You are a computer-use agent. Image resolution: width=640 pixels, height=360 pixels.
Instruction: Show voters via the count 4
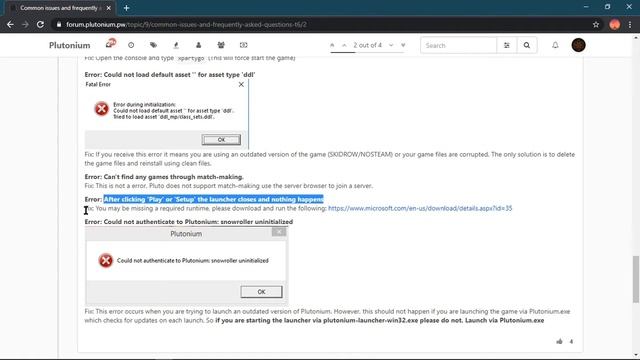click(x=571, y=341)
